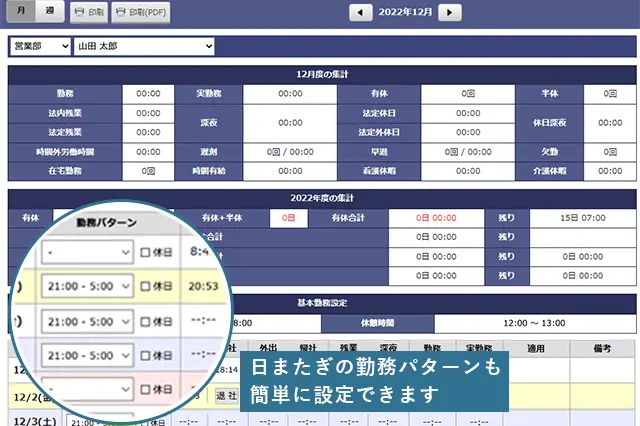Click the 2022年12月 month label

point(405,12)
